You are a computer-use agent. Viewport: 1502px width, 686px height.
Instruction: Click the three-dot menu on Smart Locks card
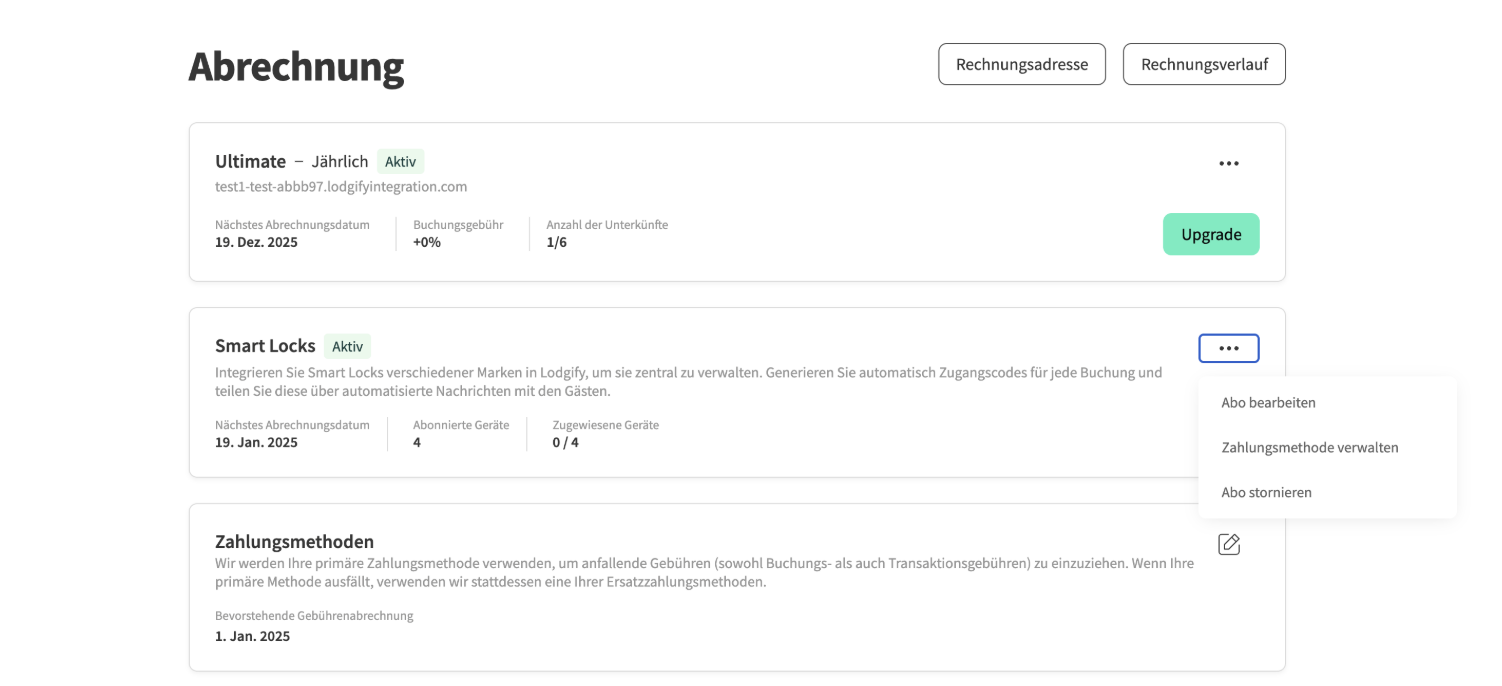(x=1229, y=348)
